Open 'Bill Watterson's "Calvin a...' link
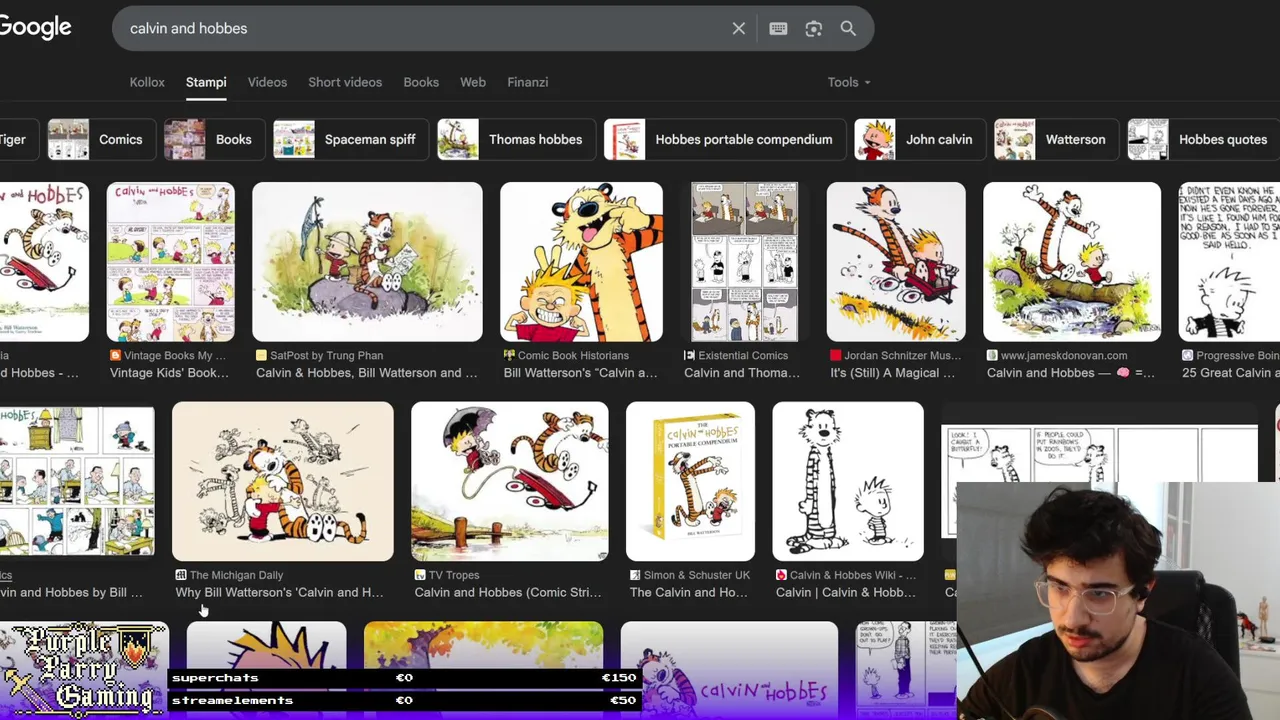This screenshot has width=1280, height=720. point(580,373)
